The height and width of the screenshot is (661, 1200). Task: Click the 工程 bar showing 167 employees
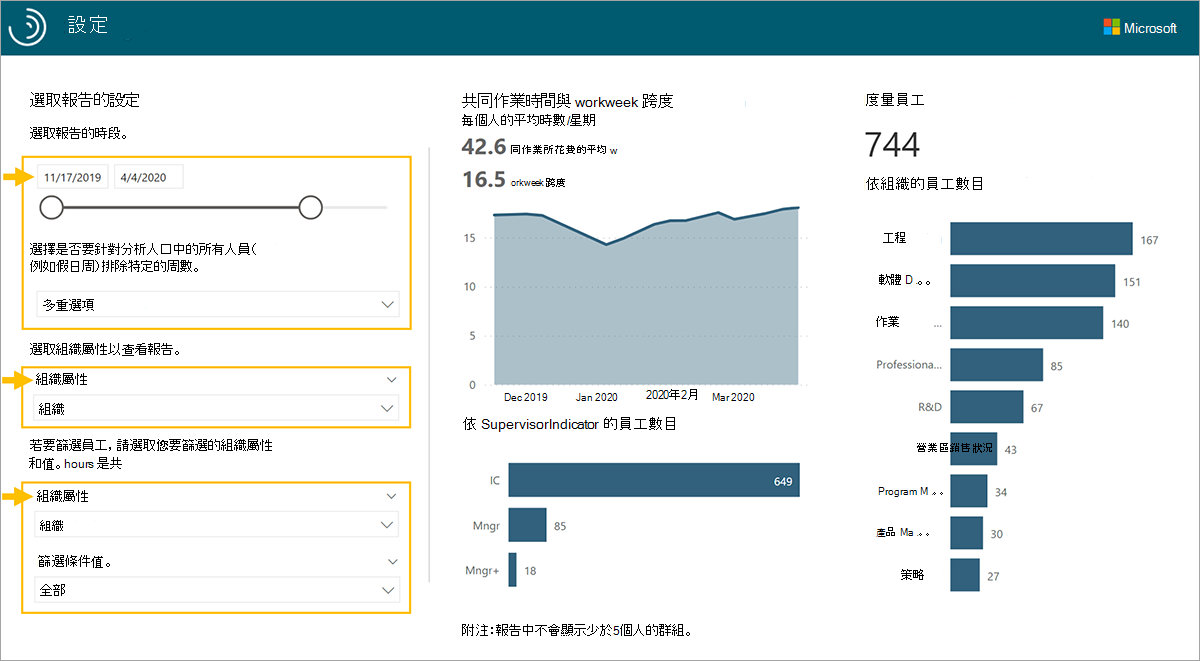(x=1040, y=238)
